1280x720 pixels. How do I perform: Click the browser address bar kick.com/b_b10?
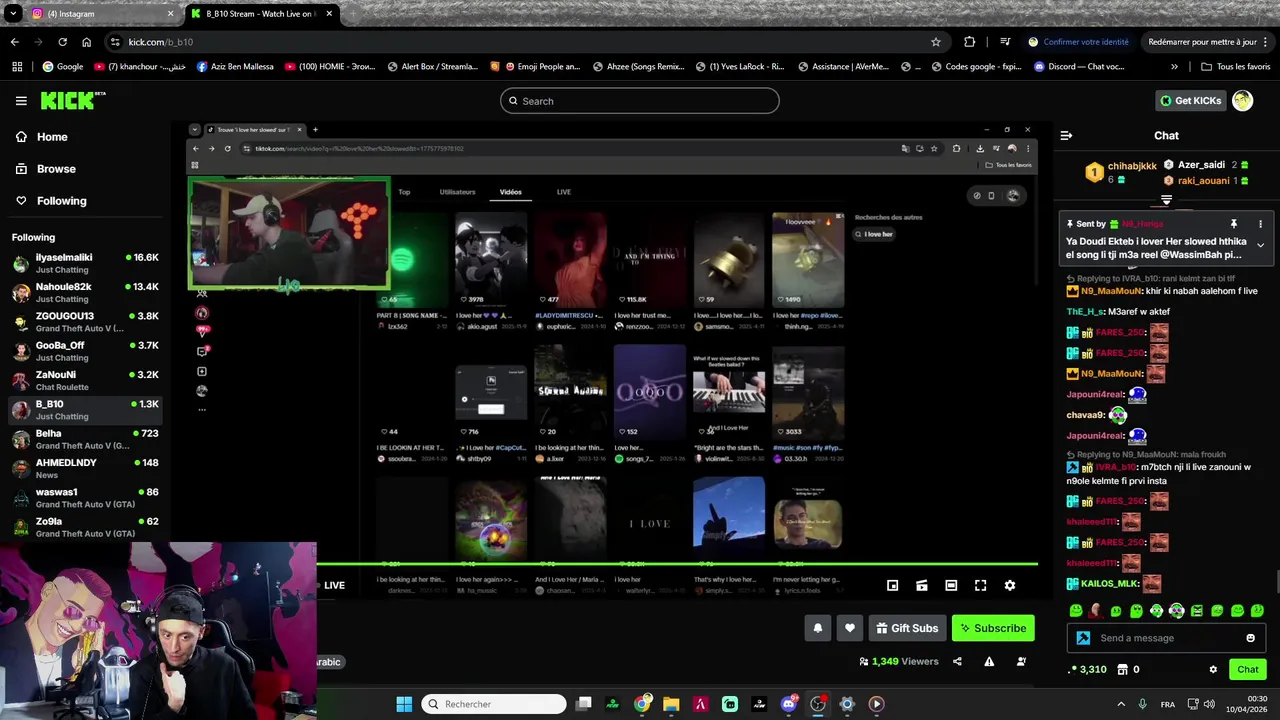520,42
